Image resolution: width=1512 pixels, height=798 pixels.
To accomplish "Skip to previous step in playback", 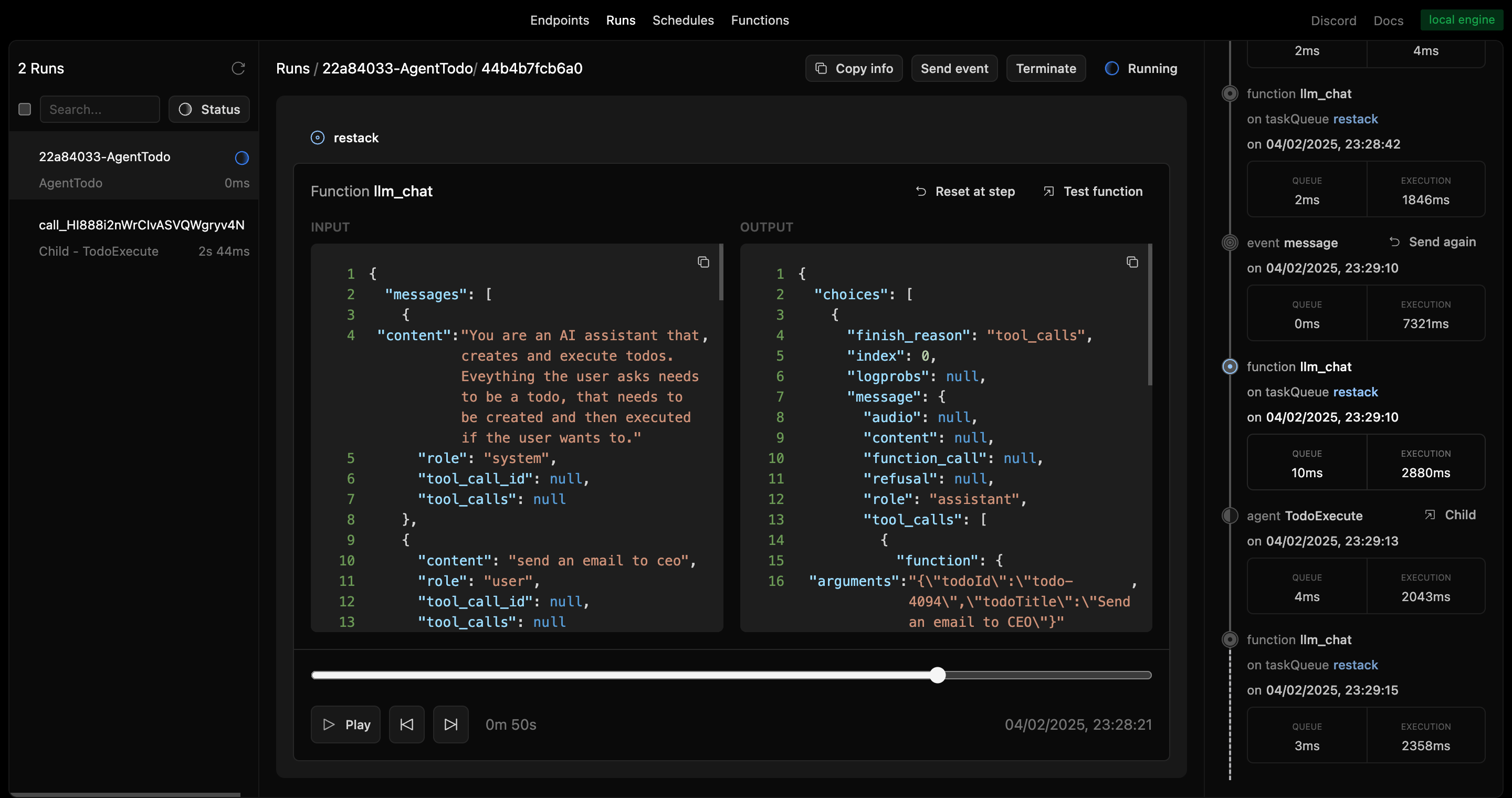I will coord(406,724).
